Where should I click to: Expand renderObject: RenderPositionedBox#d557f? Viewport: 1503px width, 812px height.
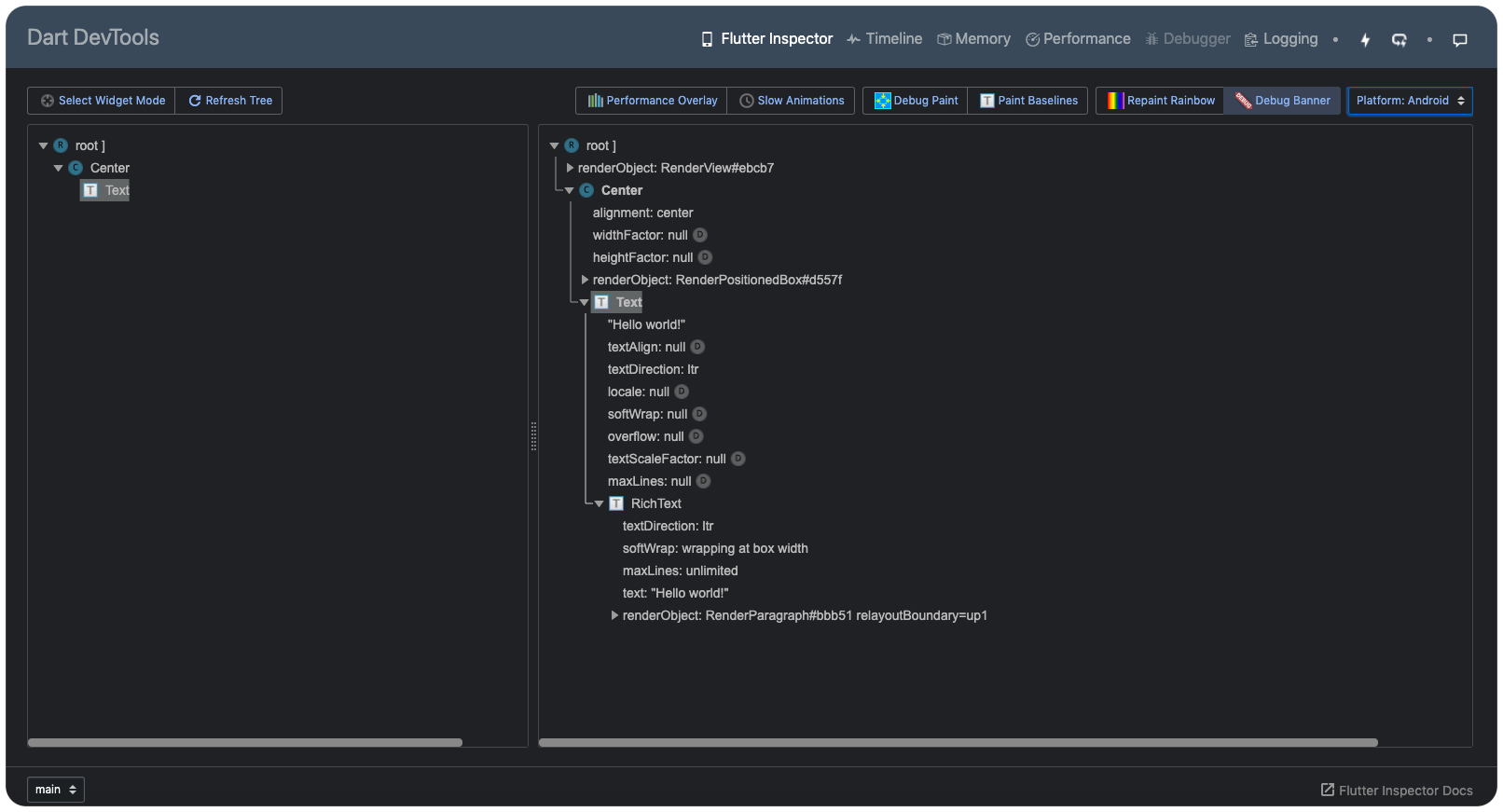coord(585,280)
